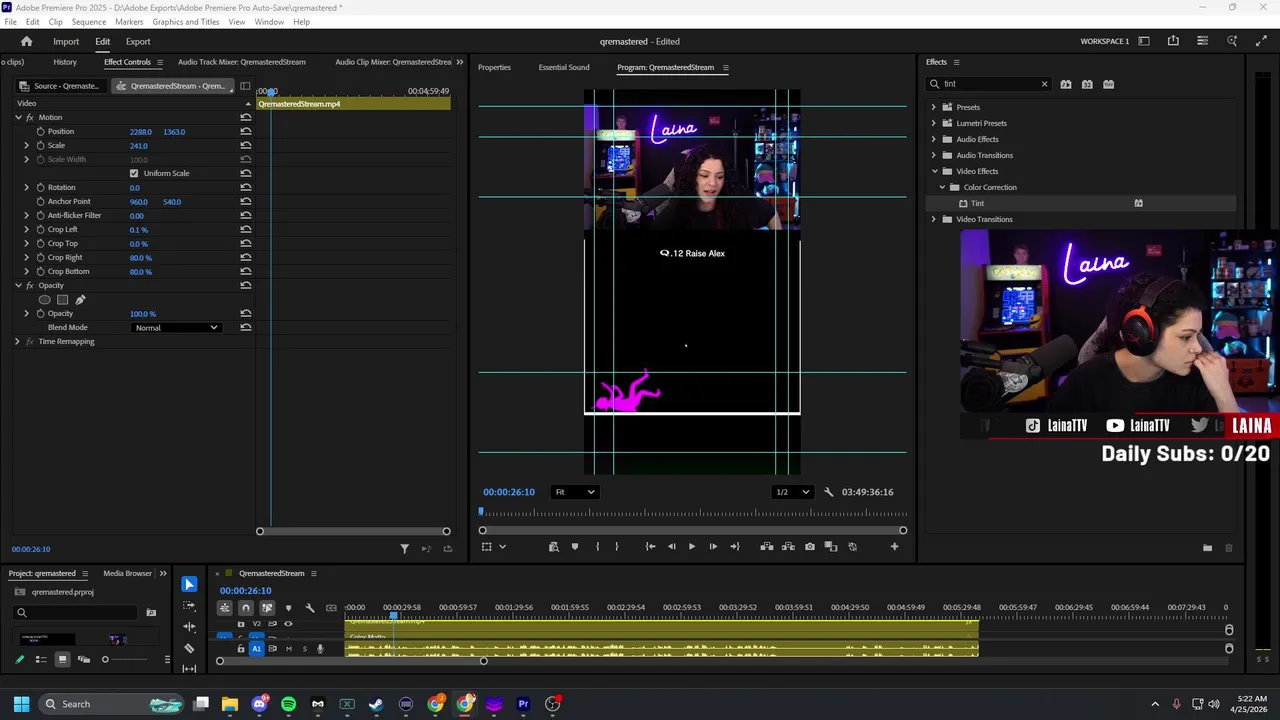Switch to the Export workspace
This screenshot has width=1280, height=720.
tap(138, 42)
